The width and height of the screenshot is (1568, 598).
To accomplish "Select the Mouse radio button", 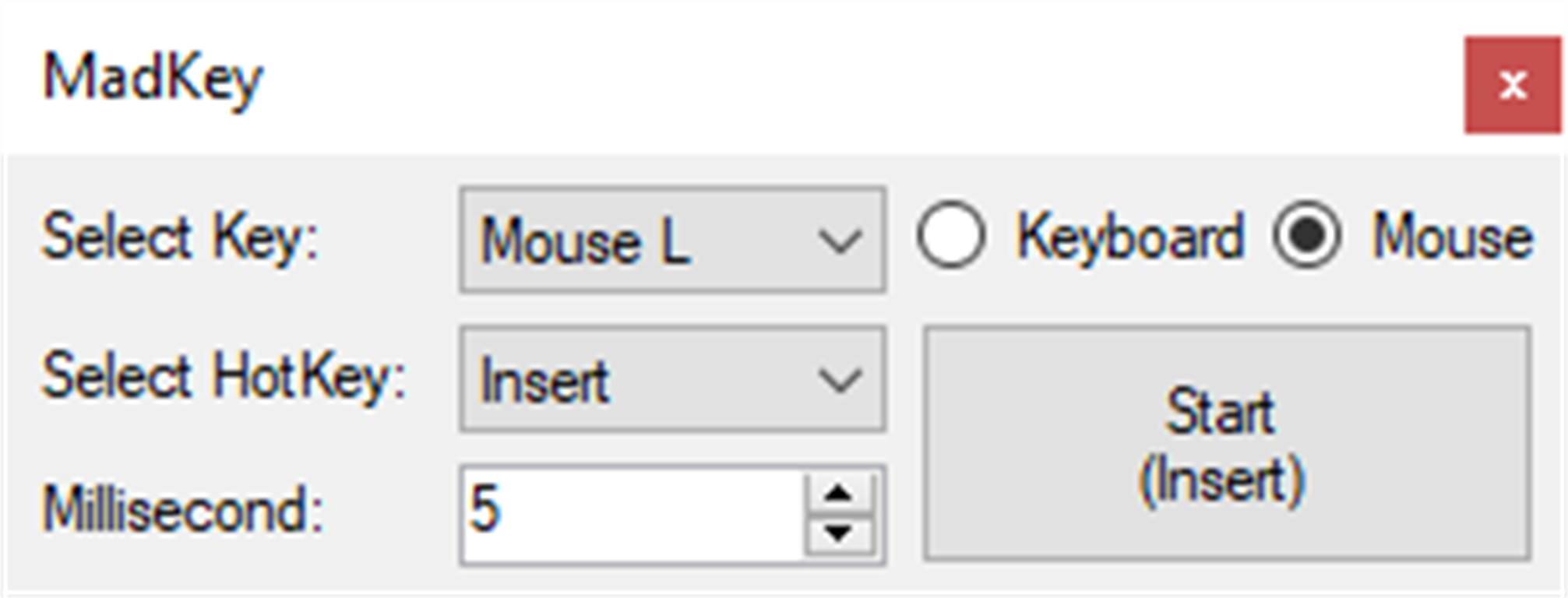I will [x=1307, y=235].
